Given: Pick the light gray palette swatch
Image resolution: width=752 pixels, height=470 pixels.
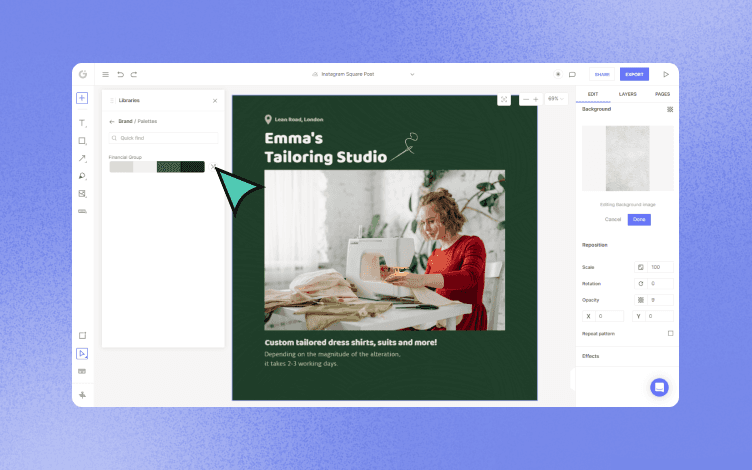Looking at the screenshot, I should (121, 167).
